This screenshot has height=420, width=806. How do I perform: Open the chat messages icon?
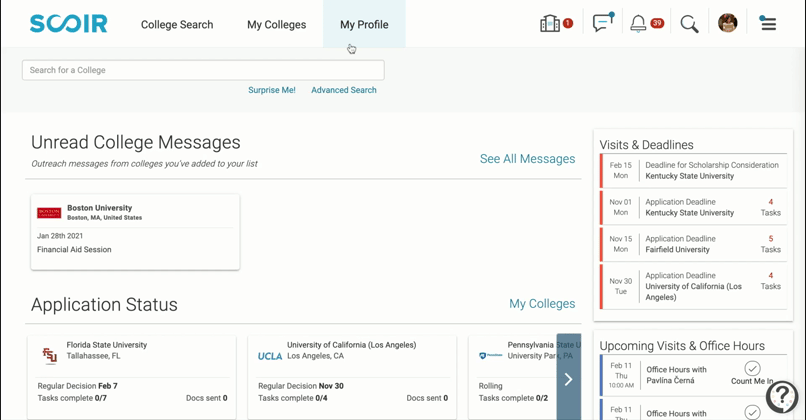[602, 23]
